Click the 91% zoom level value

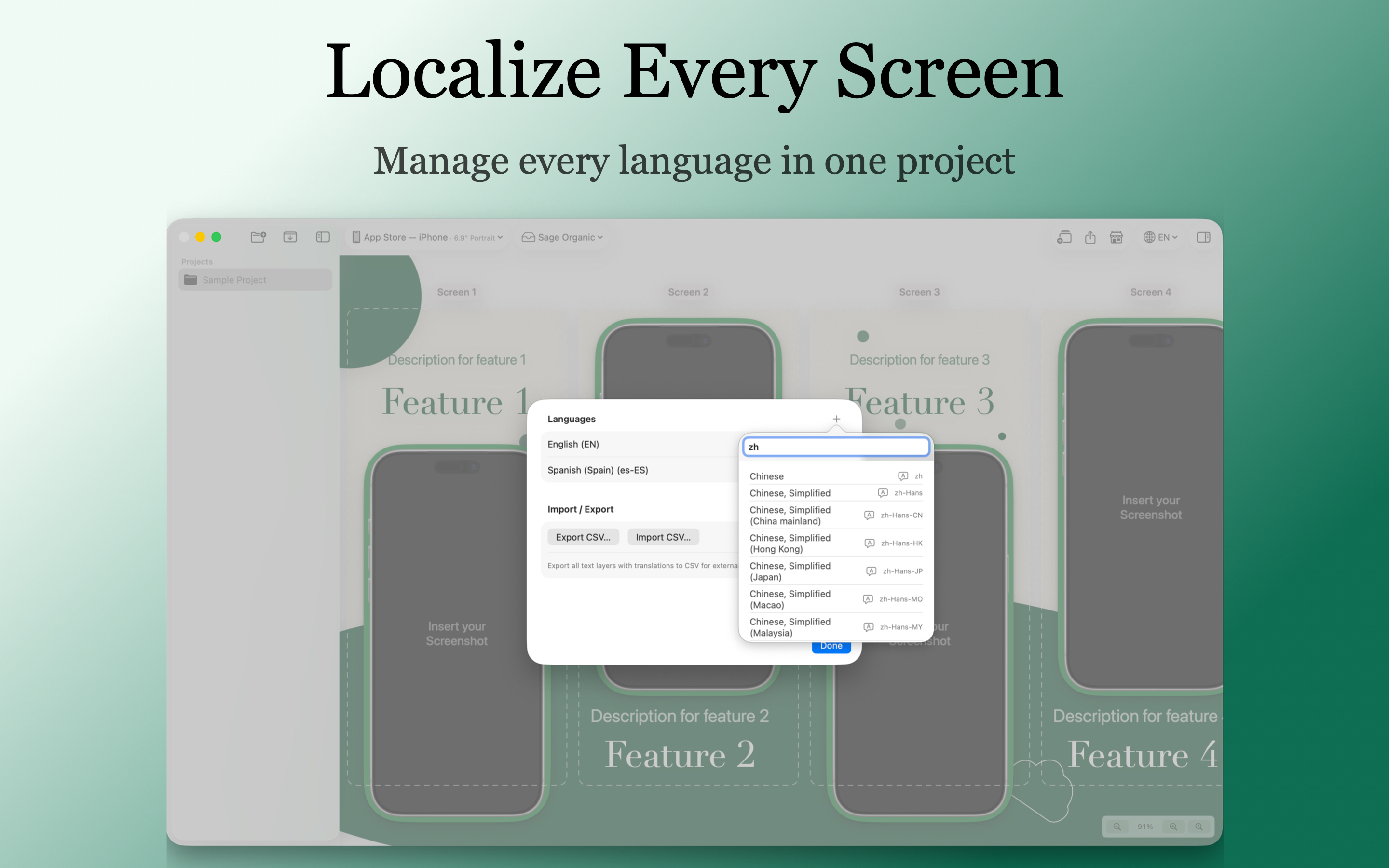1145,827
